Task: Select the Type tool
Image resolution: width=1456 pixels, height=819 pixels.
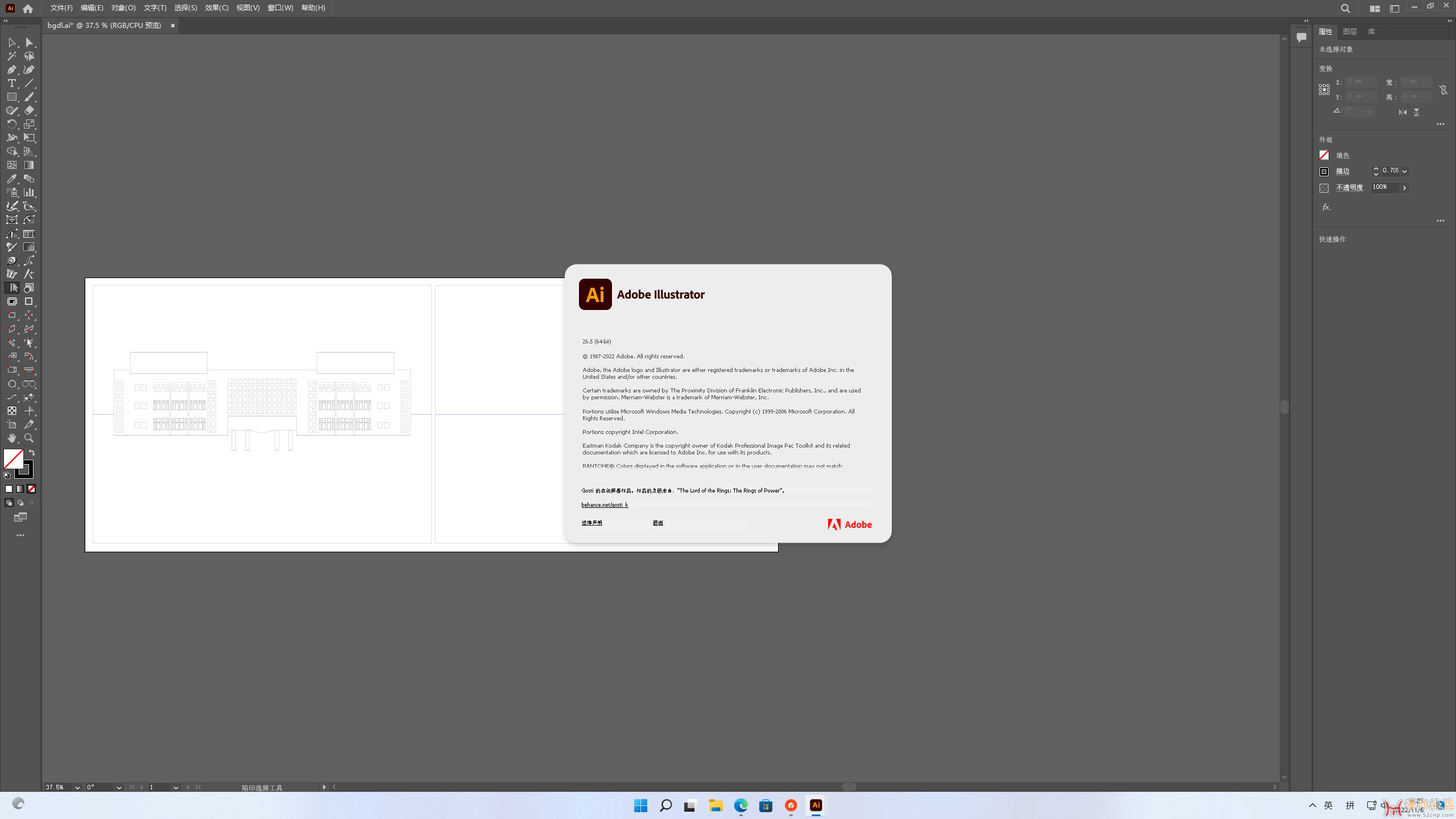Action: tap(12, 84)
